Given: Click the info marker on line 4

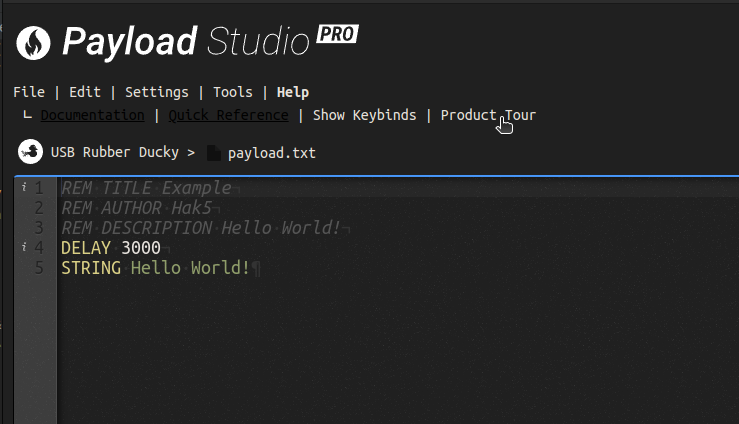Looking at the screenshot, I should coord(24,247).
